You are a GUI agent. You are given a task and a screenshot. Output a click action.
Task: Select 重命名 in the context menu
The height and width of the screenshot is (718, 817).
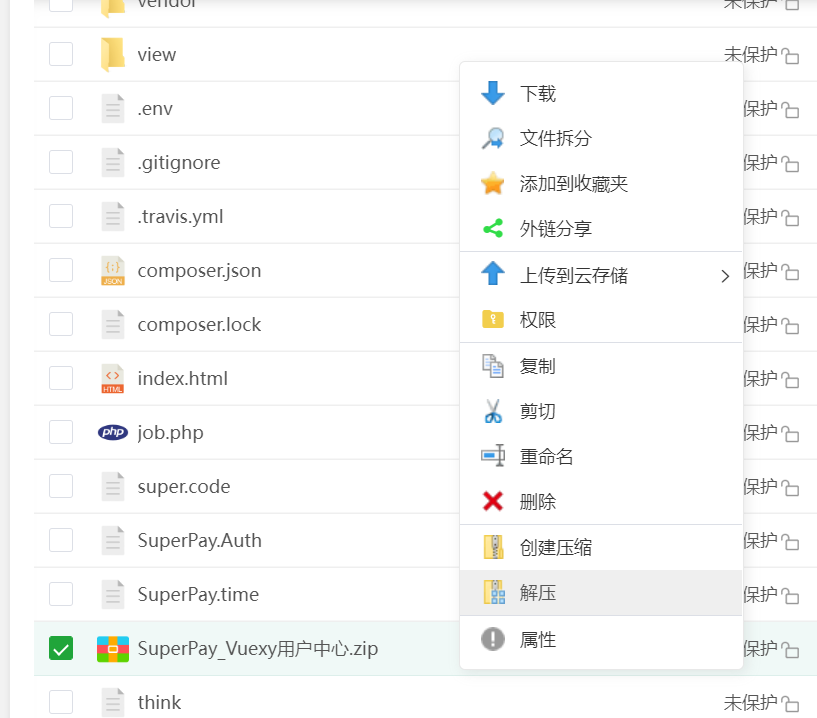547,457
